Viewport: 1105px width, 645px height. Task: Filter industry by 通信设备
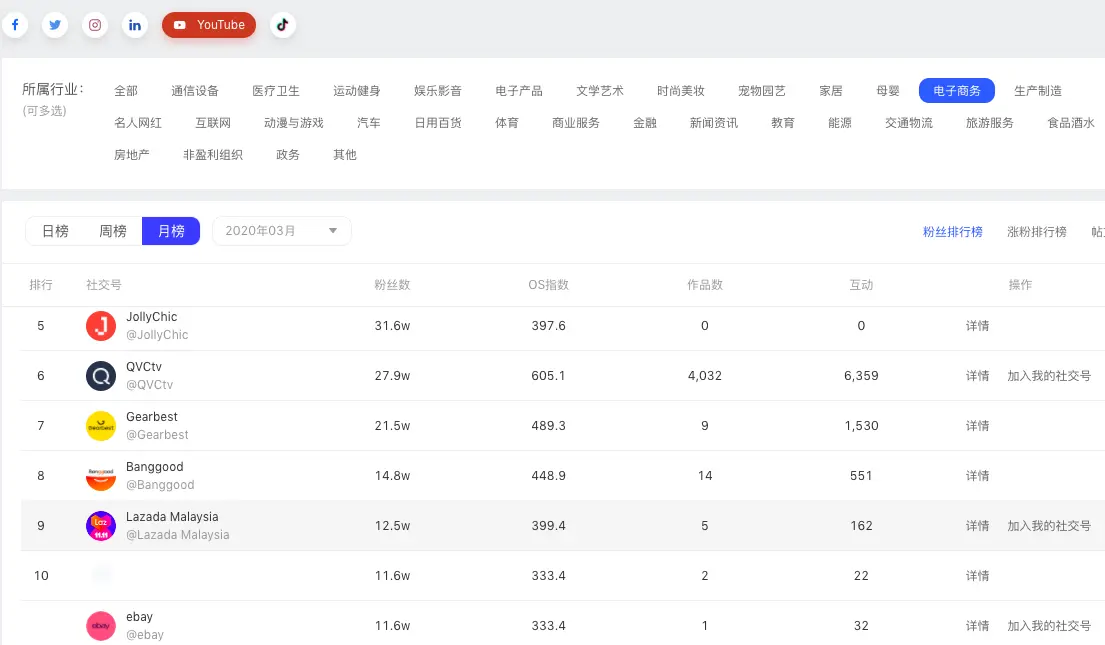click(x=195, y=90)
